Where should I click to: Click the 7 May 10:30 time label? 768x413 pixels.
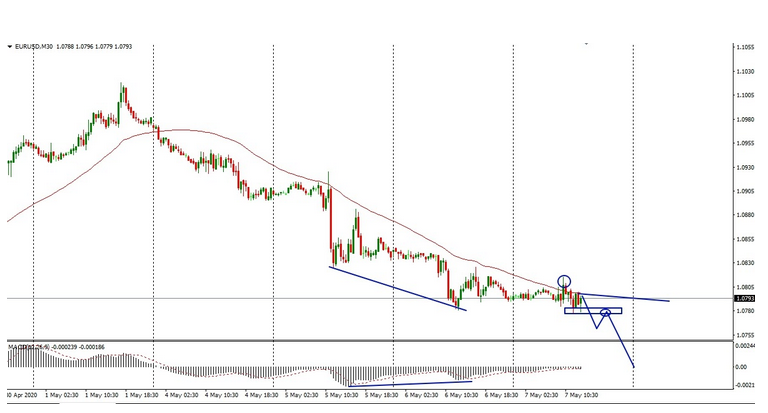click(x=582, y=395)
